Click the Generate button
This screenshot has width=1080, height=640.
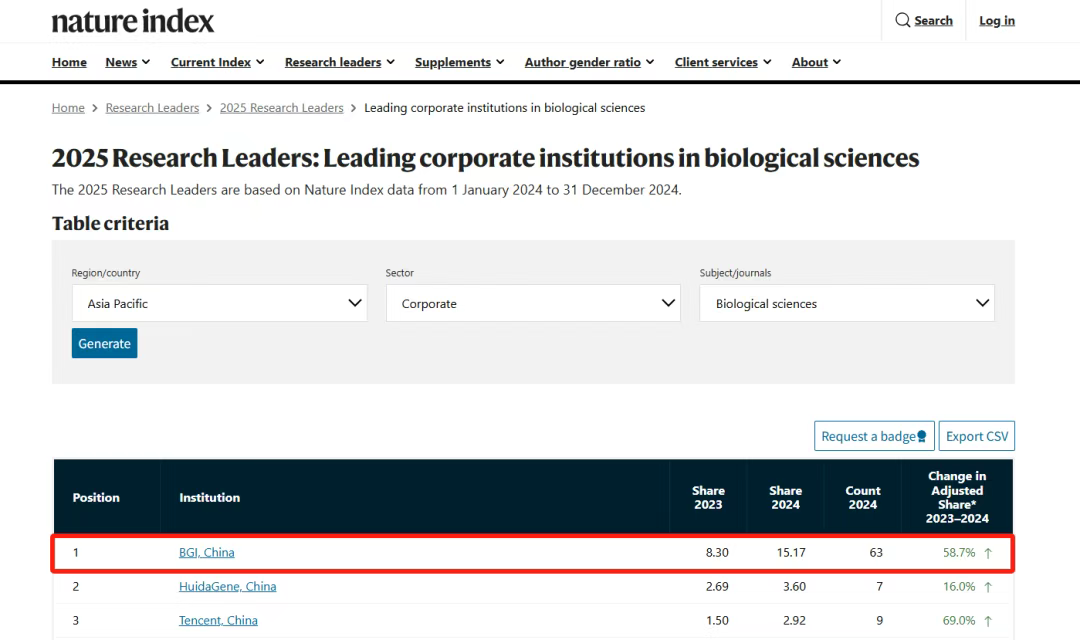[x=105, y=343]
